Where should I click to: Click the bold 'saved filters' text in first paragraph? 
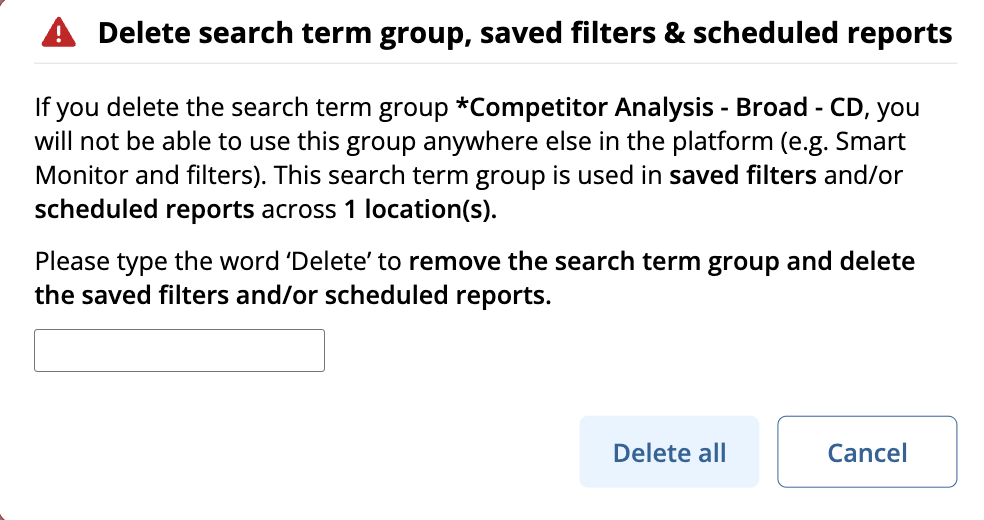click(742, 175)
